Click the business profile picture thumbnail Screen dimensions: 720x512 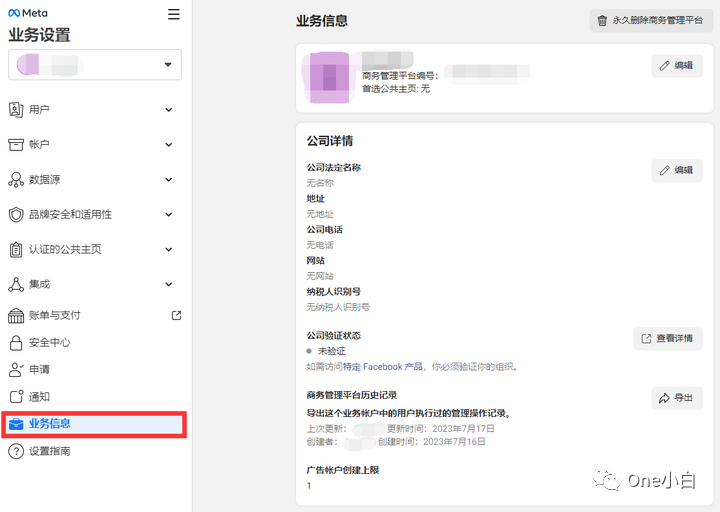coord(328,77)
